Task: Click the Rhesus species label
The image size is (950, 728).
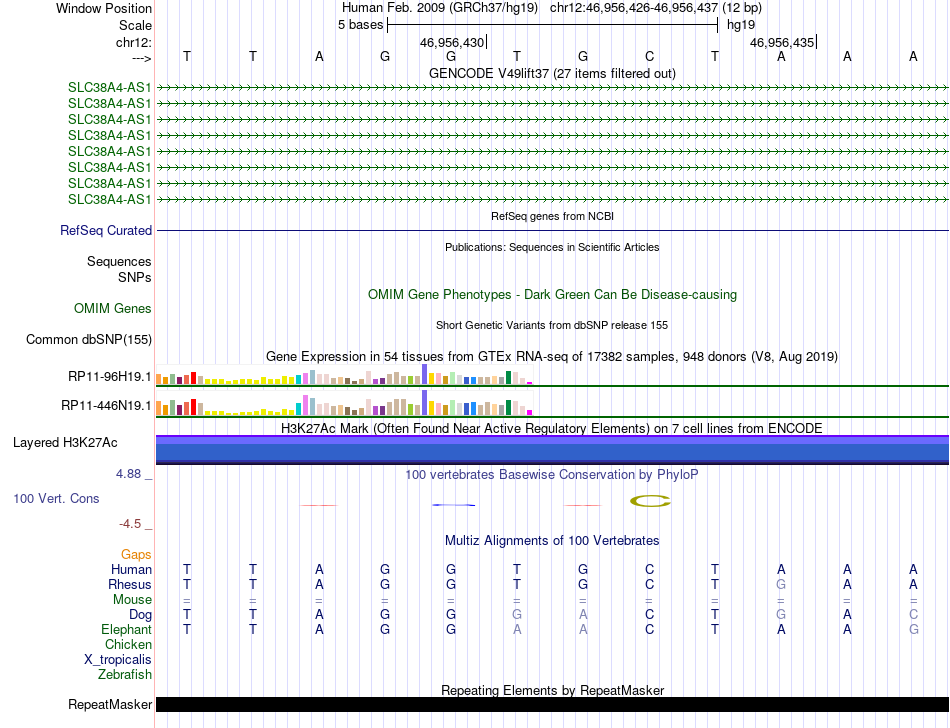Action: tap(130, 585)
